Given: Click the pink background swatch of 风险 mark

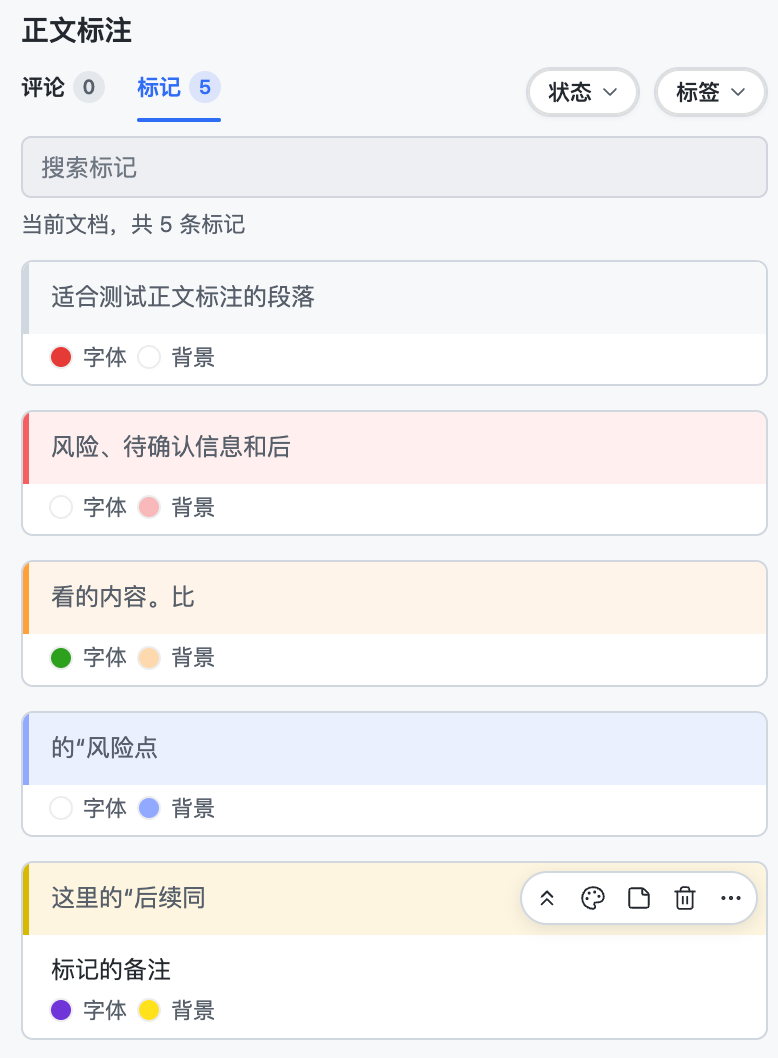Looking at the screenshot, I should tap(149, 507).
